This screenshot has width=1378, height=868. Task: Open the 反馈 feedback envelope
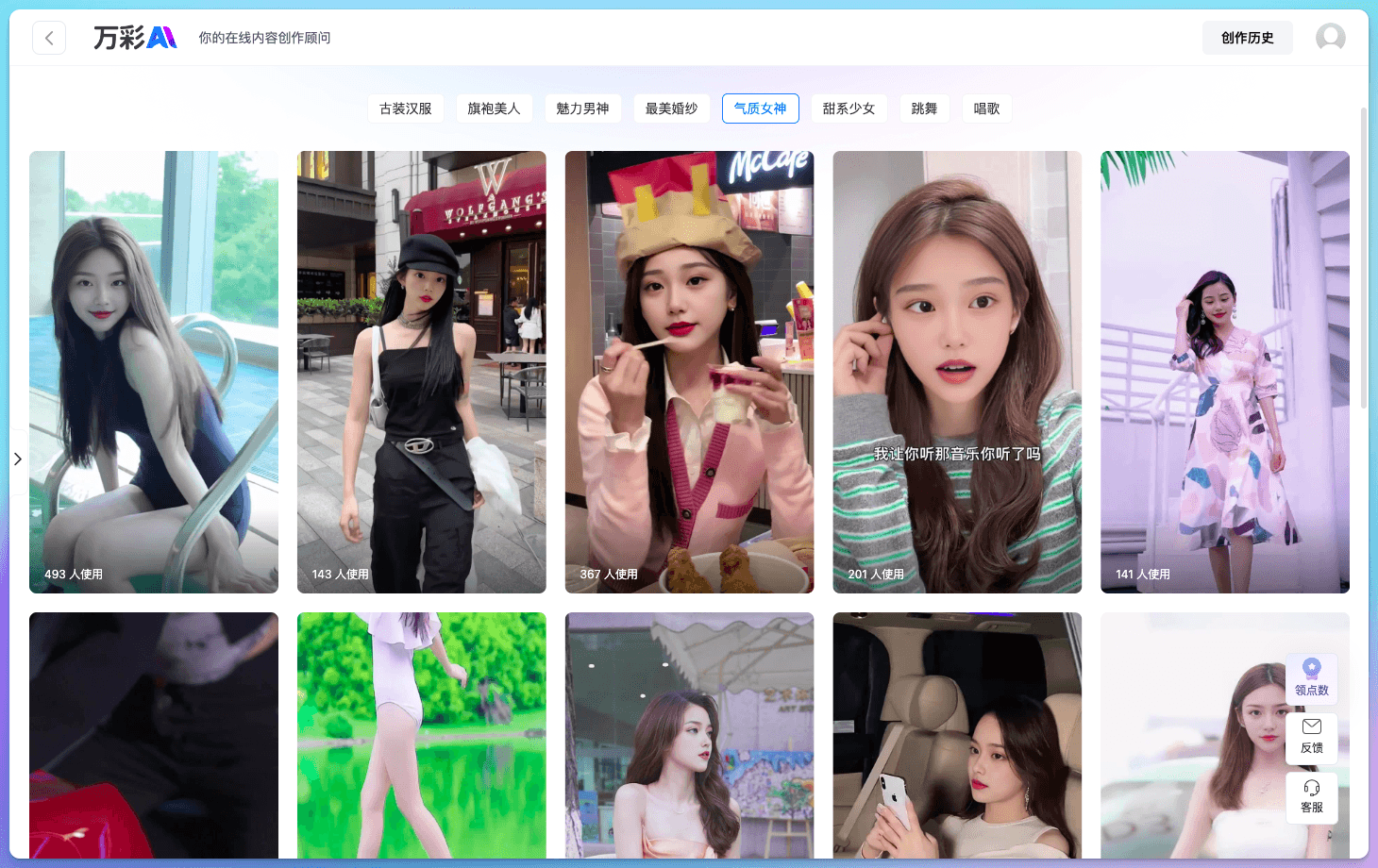(x=1312, y=737)
